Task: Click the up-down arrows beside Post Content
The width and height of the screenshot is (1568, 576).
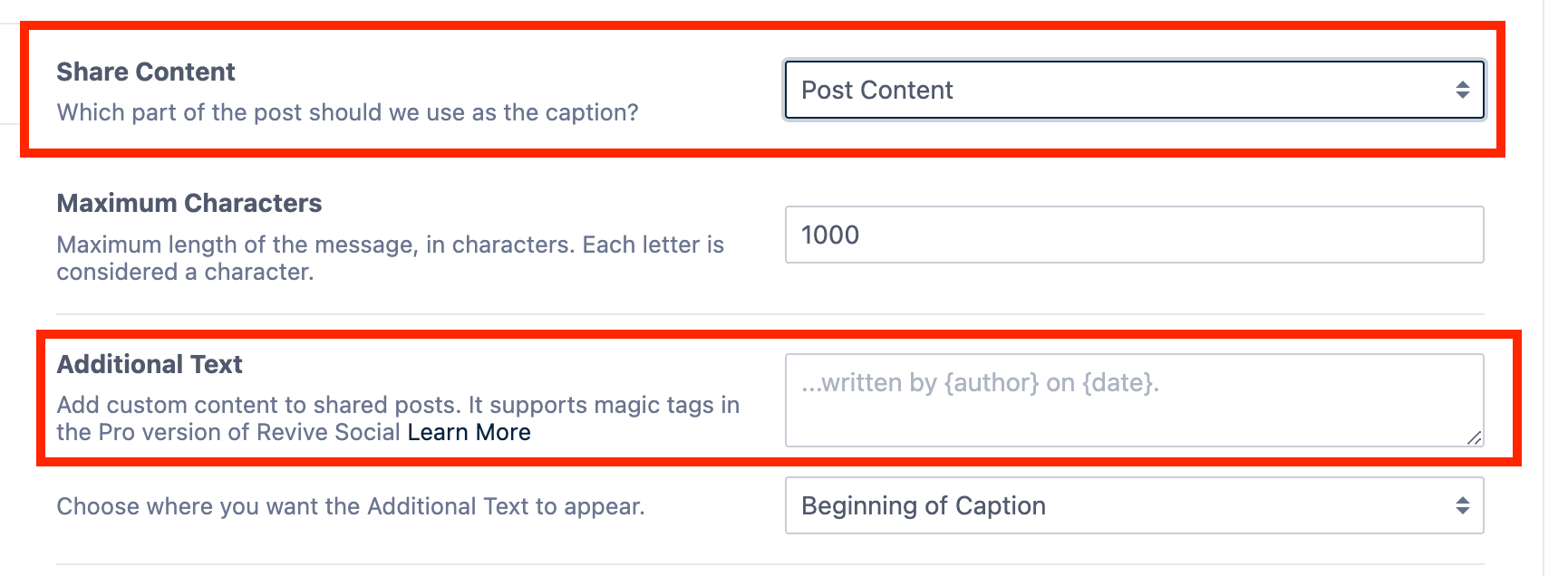Action: click(x=1462, y=90)
